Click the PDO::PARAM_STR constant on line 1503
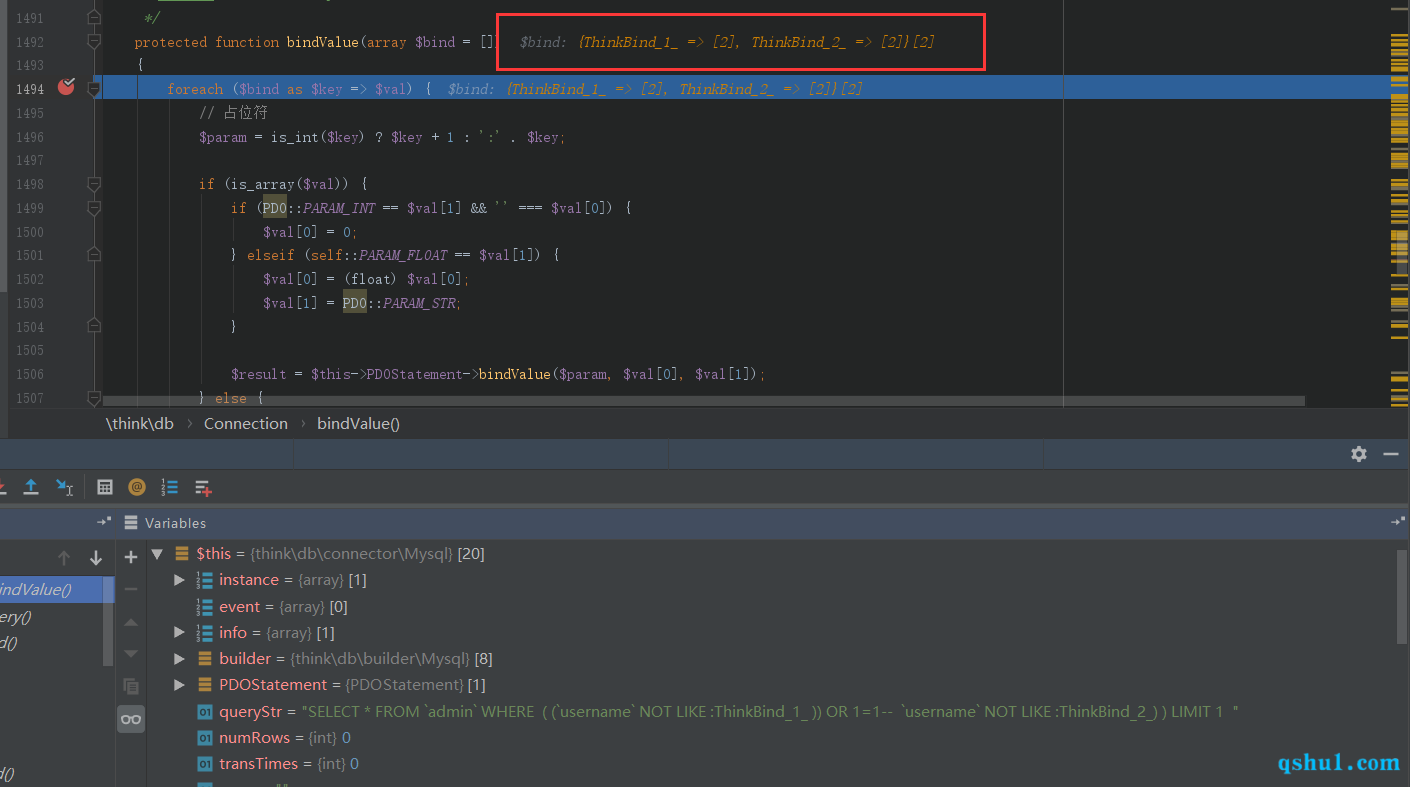The width and height of the screenshot is (1410, 787). (401, 303)
